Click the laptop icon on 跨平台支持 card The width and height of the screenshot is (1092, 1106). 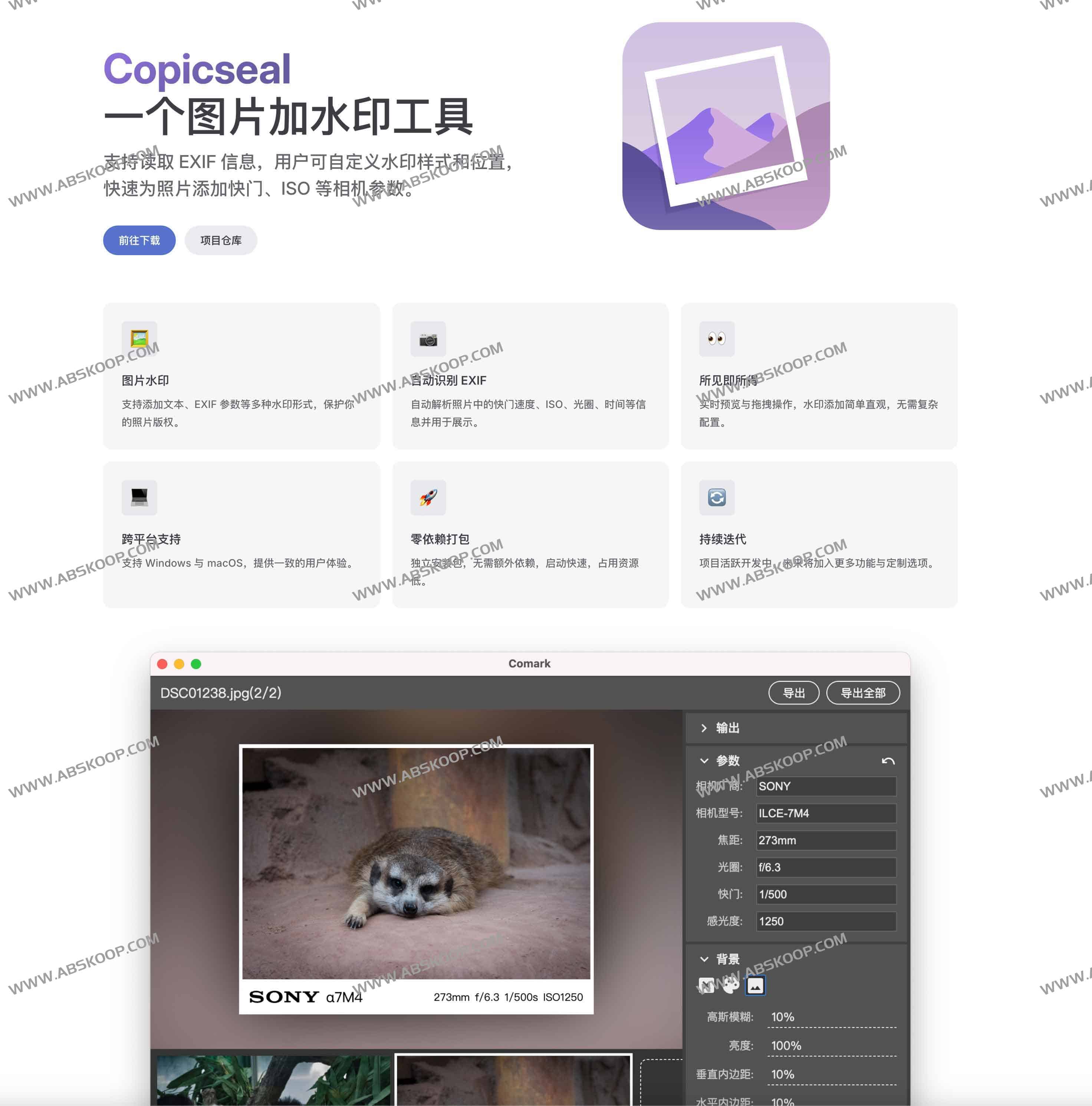pyautogui.click(x=139, y=497)
